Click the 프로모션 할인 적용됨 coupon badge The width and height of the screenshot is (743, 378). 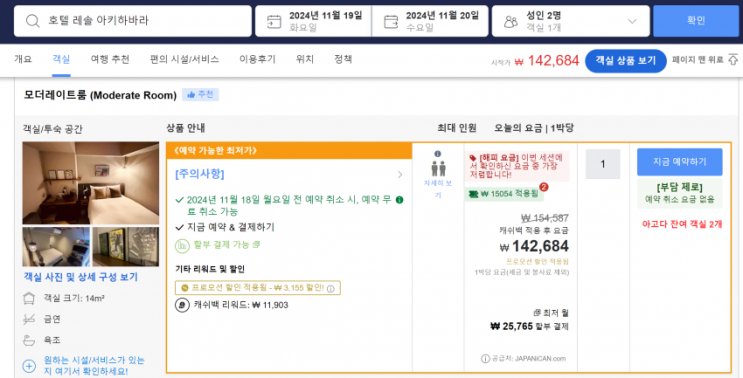tap(257, 288)
